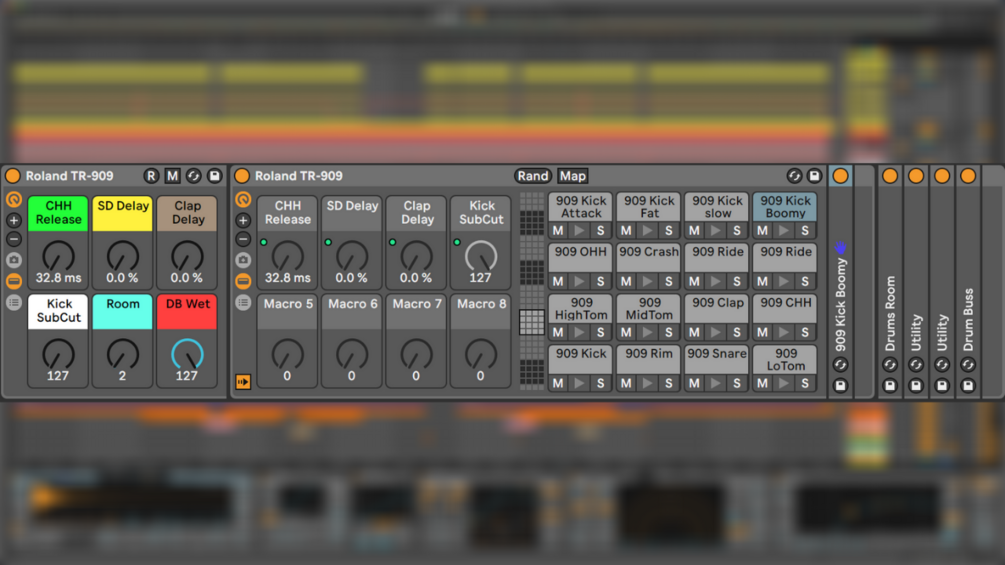Click the Rand button

(533, 176)
